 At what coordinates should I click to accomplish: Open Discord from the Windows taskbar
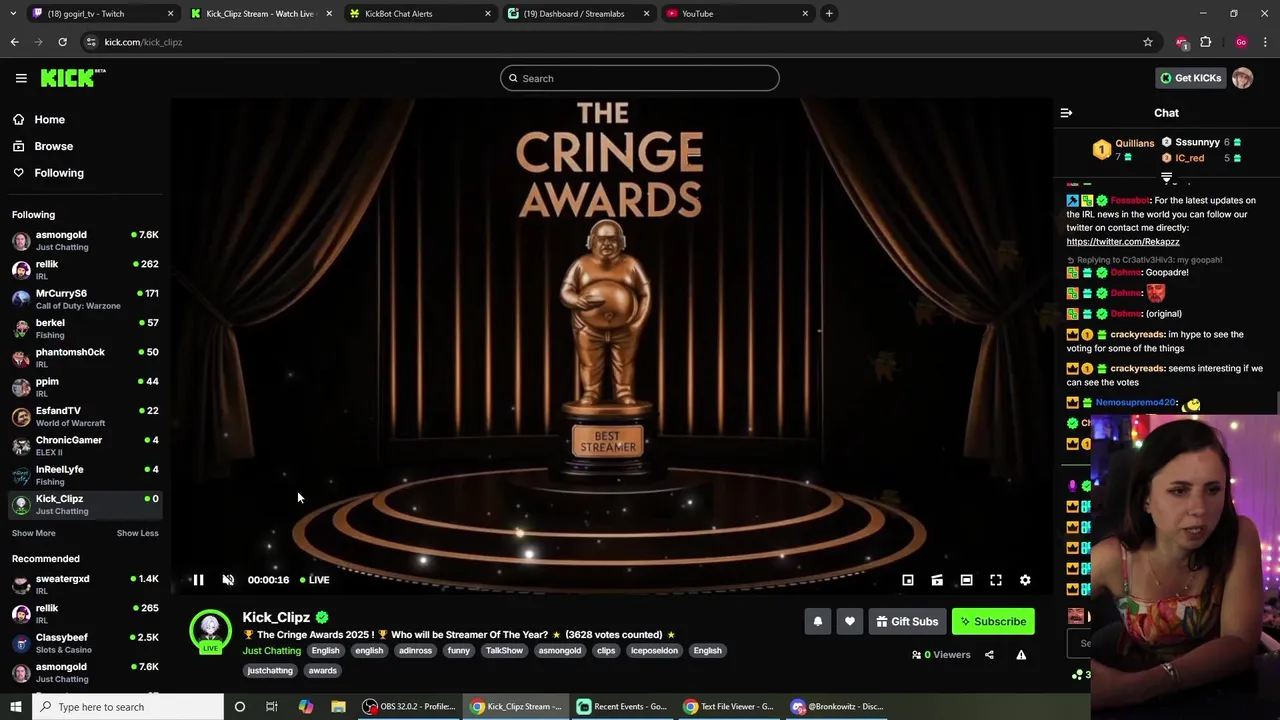click(x=838, y=707)
